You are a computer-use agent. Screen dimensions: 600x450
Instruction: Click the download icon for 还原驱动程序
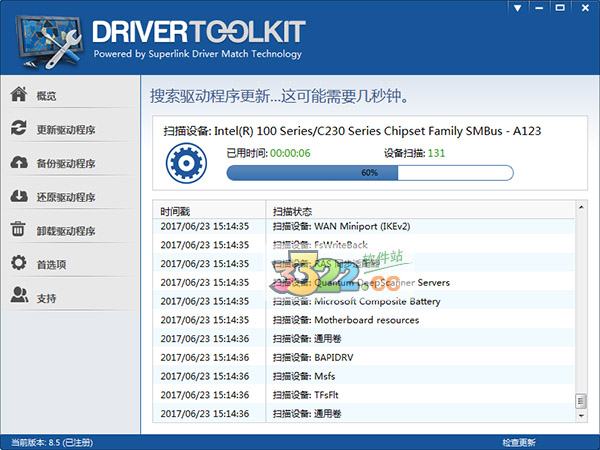[18, 197]
